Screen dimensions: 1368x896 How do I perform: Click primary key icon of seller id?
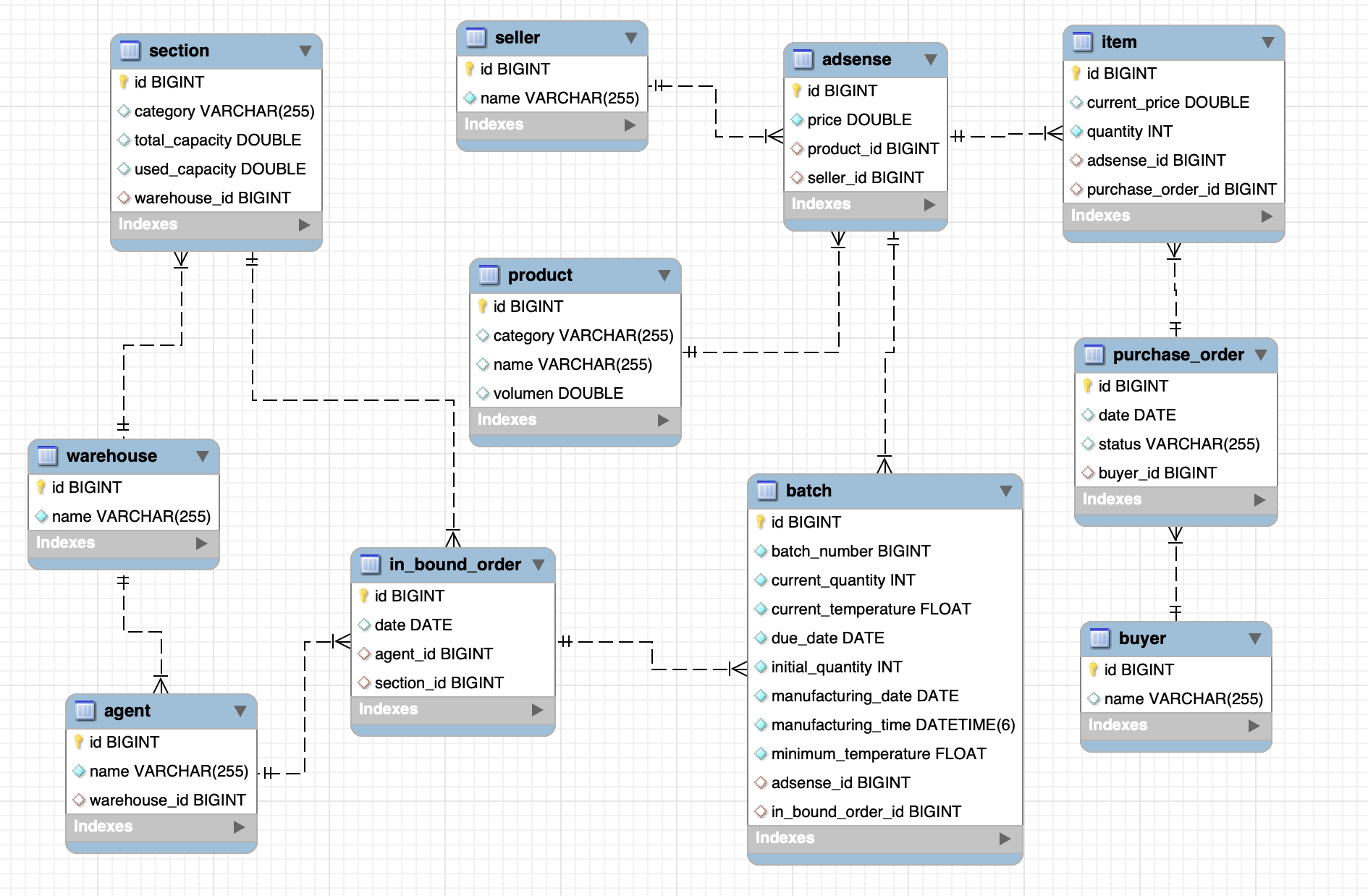[470, 69]
